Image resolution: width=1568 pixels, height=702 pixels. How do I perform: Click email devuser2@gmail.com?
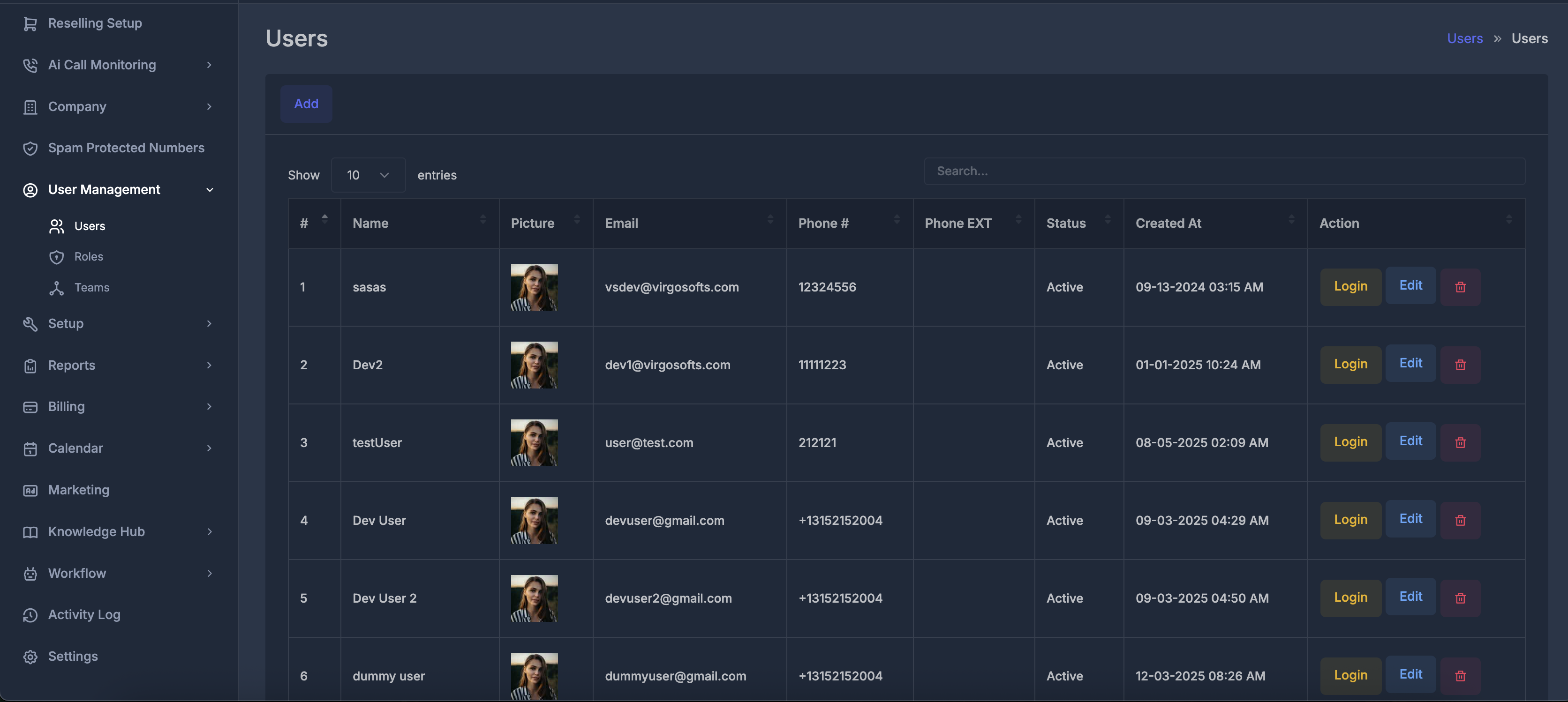pos(668,598)
